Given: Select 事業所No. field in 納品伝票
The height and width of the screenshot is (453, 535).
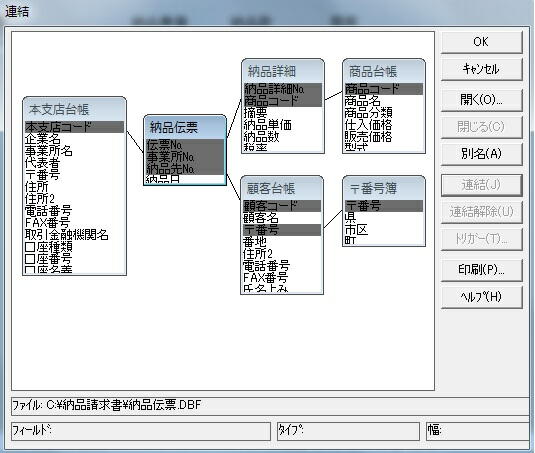Looking at the screenshot, I should point(185,157).
